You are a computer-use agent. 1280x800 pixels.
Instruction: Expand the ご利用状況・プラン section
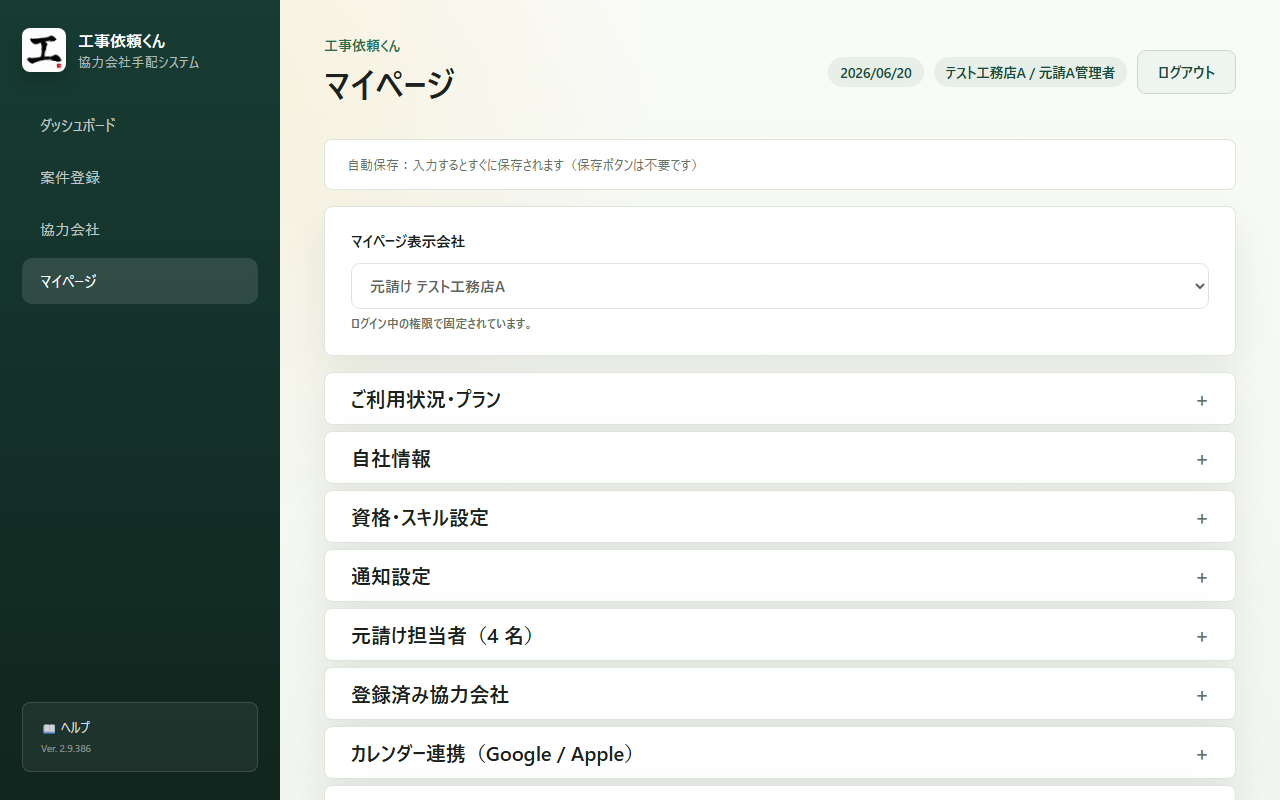(x=780, y=399)
